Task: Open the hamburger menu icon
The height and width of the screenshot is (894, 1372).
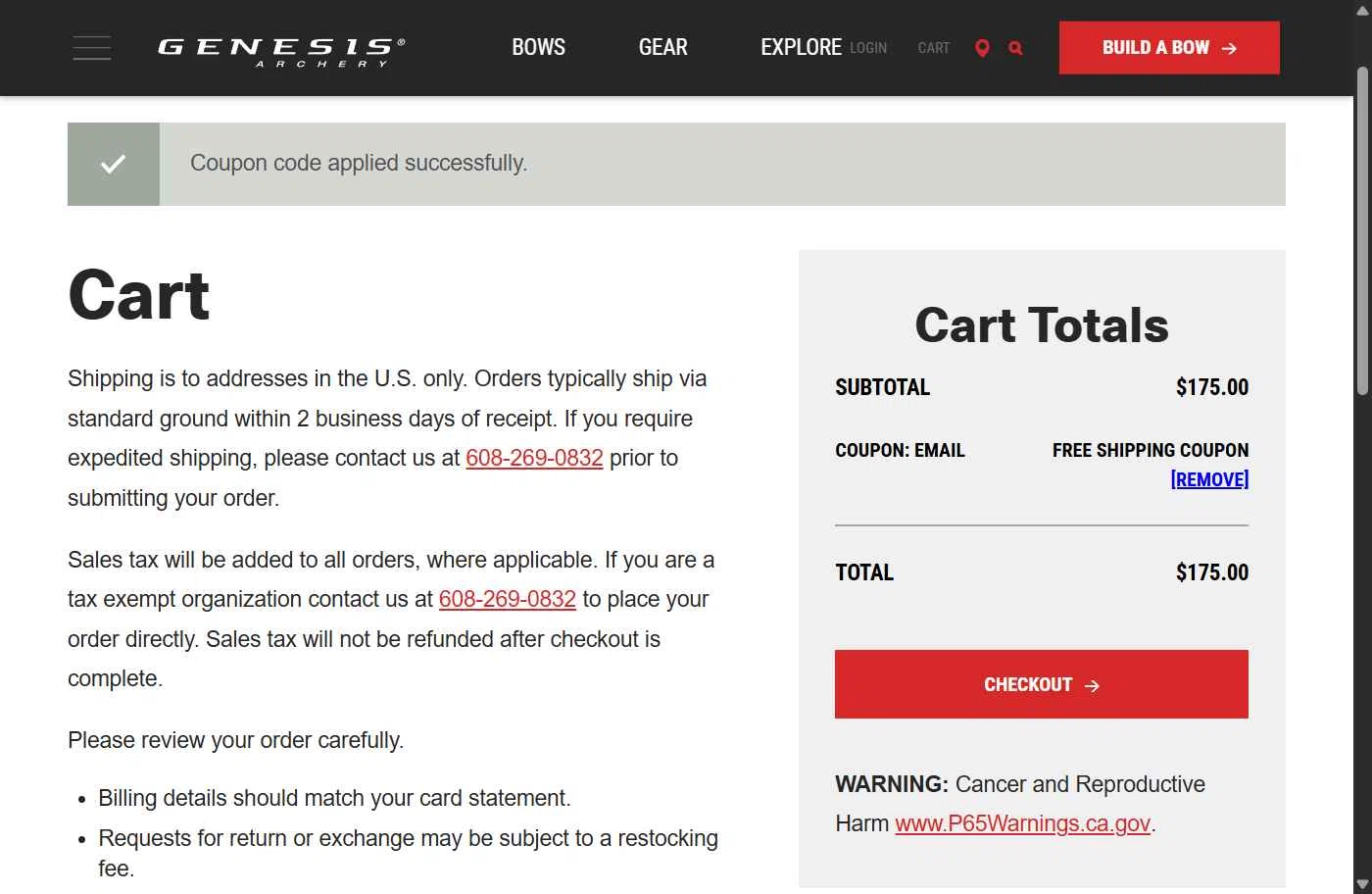Action: pos(92,48)
